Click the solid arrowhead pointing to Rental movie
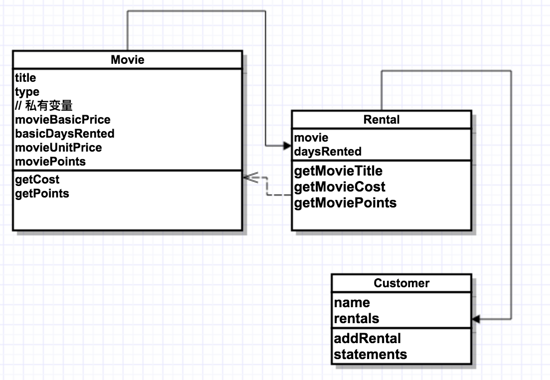Viewport: 550px width, 380px height. point(287,145)
